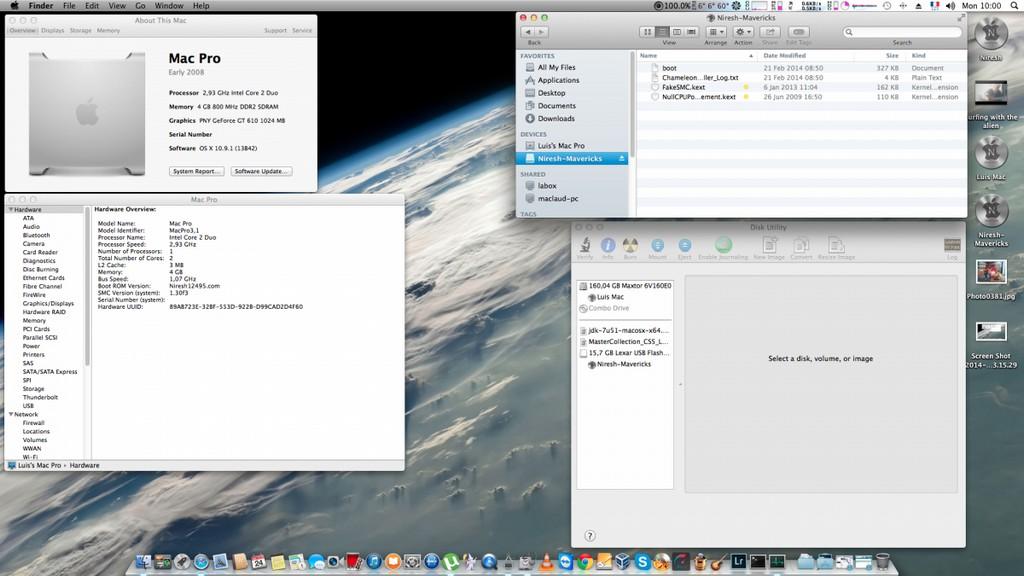Open the Log icon in Disk Utility
Screen dimensions: 1024x576
tap(952, 244)
